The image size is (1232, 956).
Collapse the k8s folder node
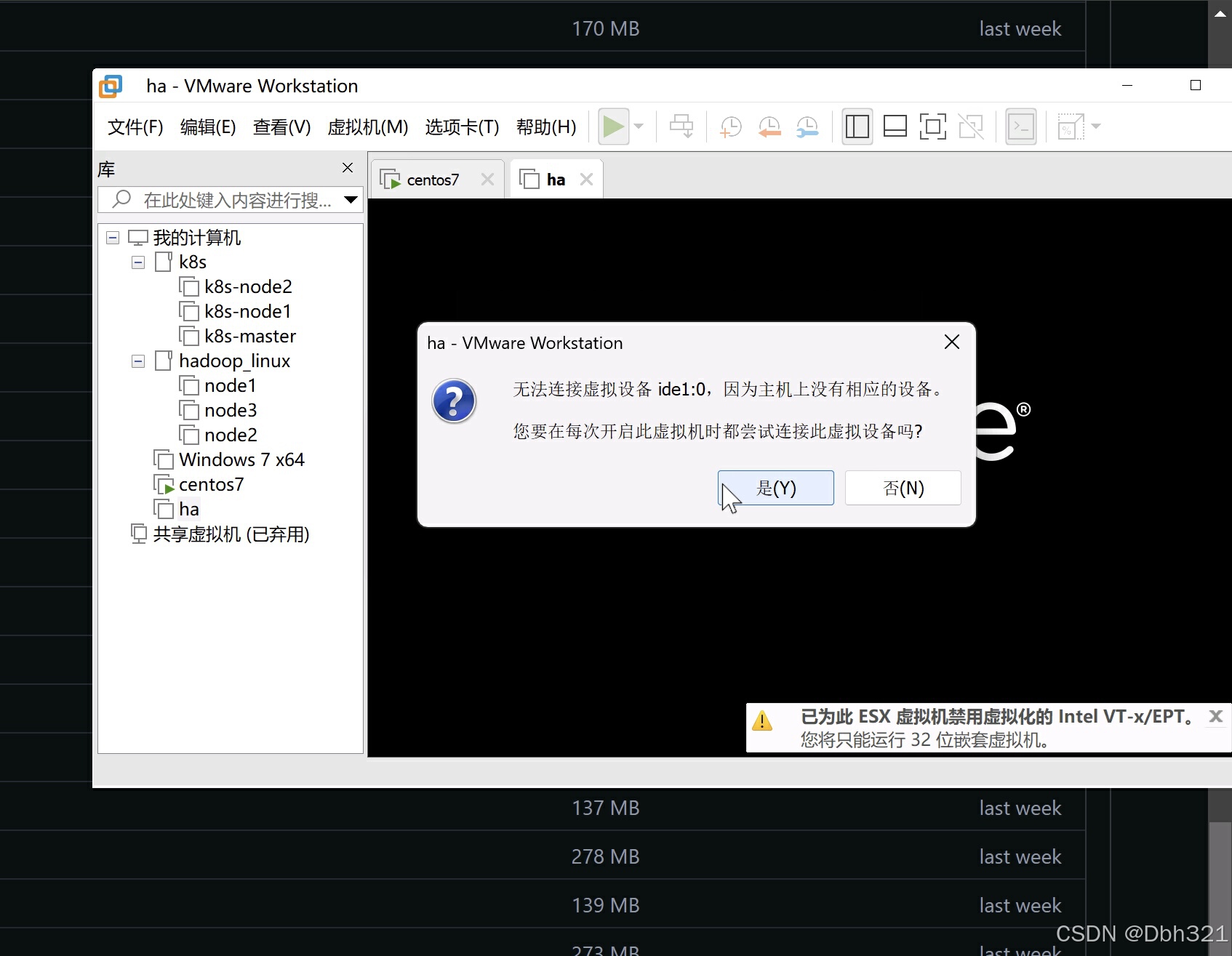pyautogui.click(x=138, y=262)
